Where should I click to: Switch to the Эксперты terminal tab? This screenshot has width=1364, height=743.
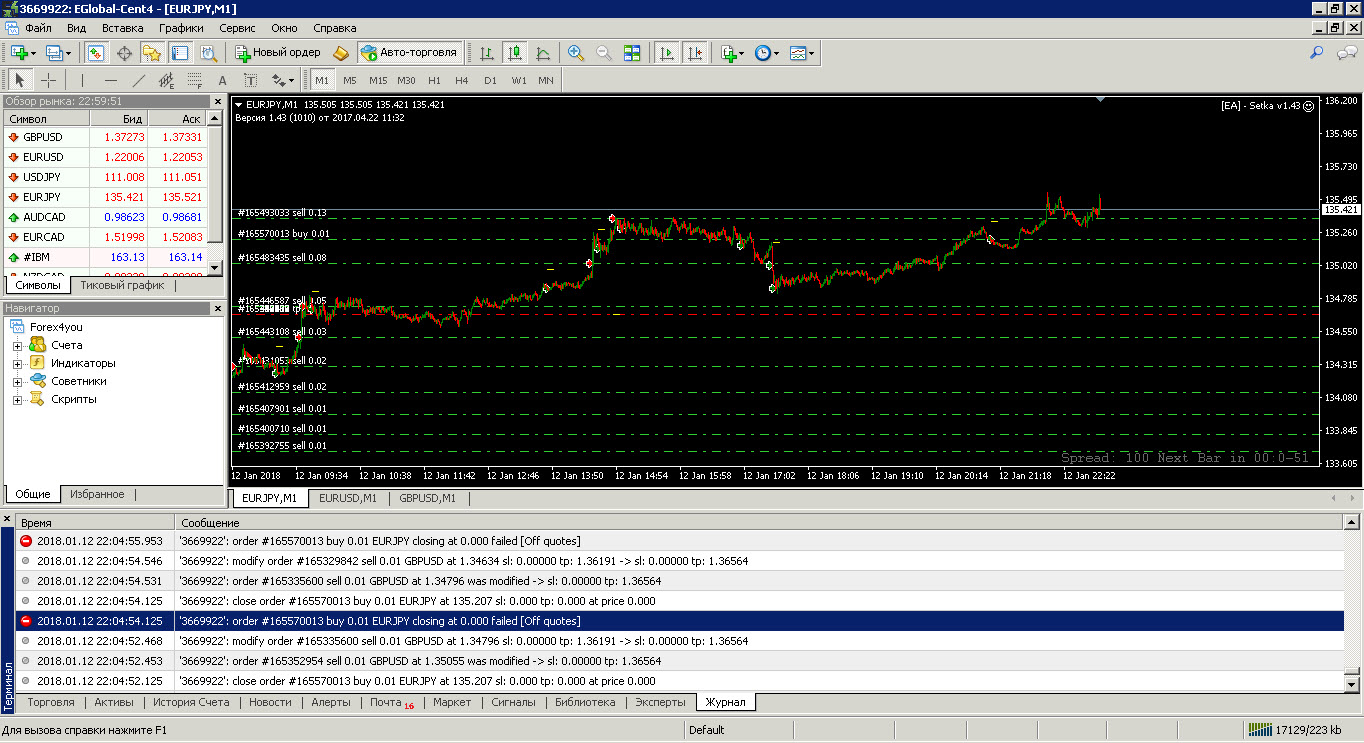tap(661, 702)
